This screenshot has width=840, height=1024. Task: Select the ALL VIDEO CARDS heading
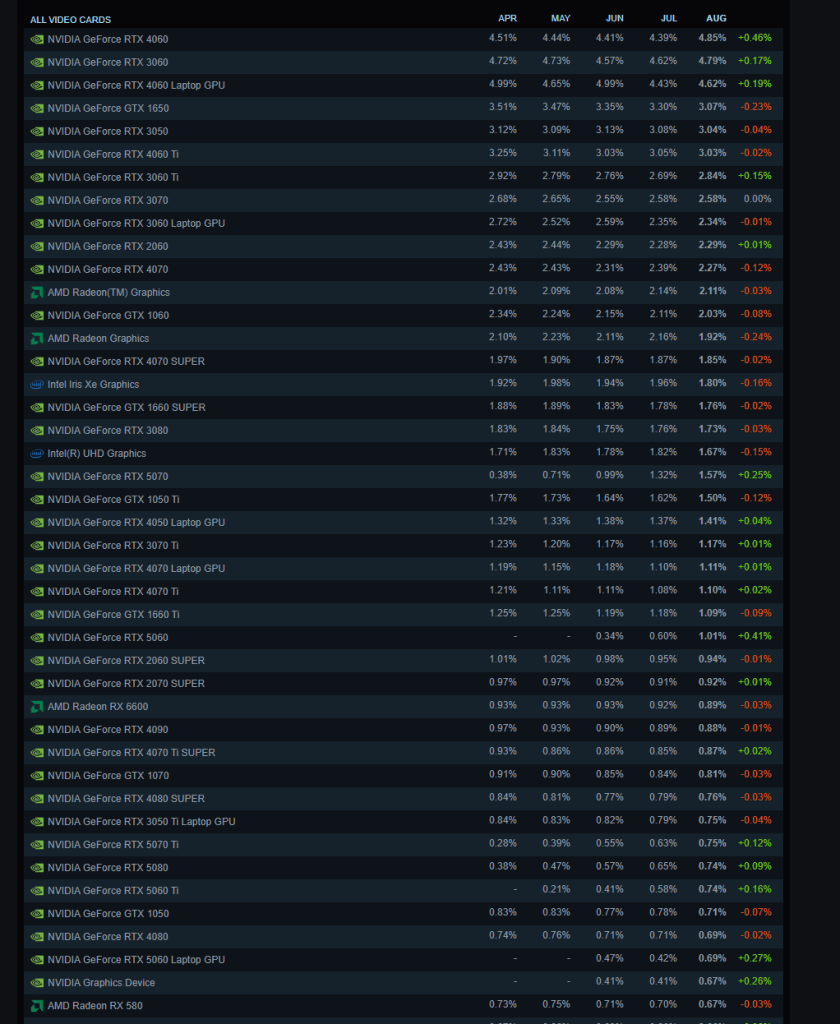point(70,19)
